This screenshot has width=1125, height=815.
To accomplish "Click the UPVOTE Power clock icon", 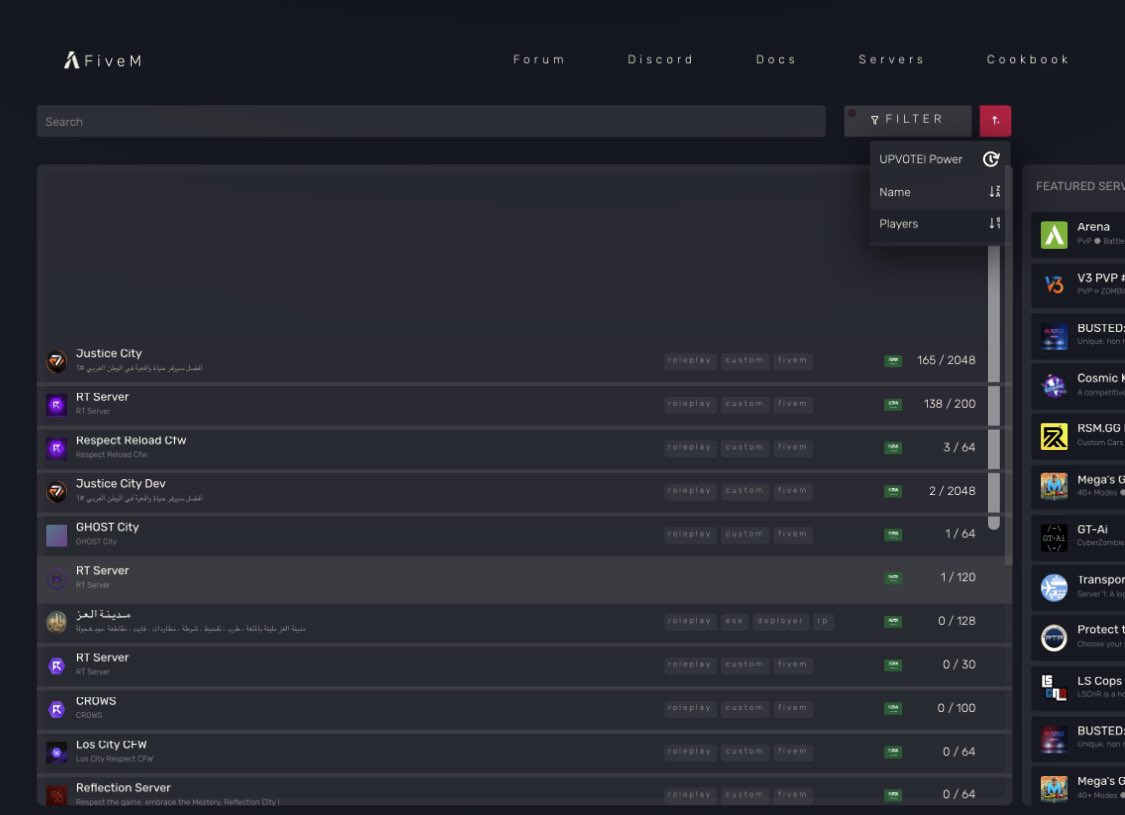I will 991,159.
